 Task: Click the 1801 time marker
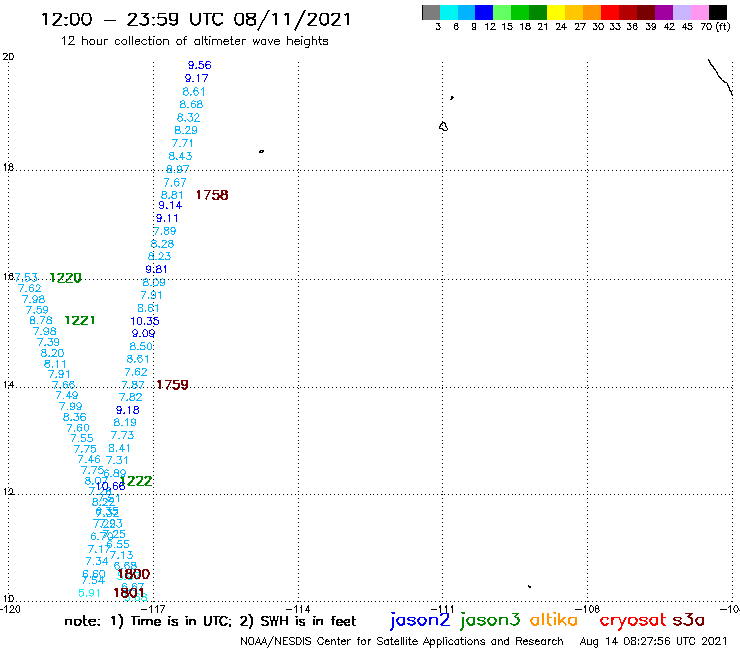[x=129, y=592]
